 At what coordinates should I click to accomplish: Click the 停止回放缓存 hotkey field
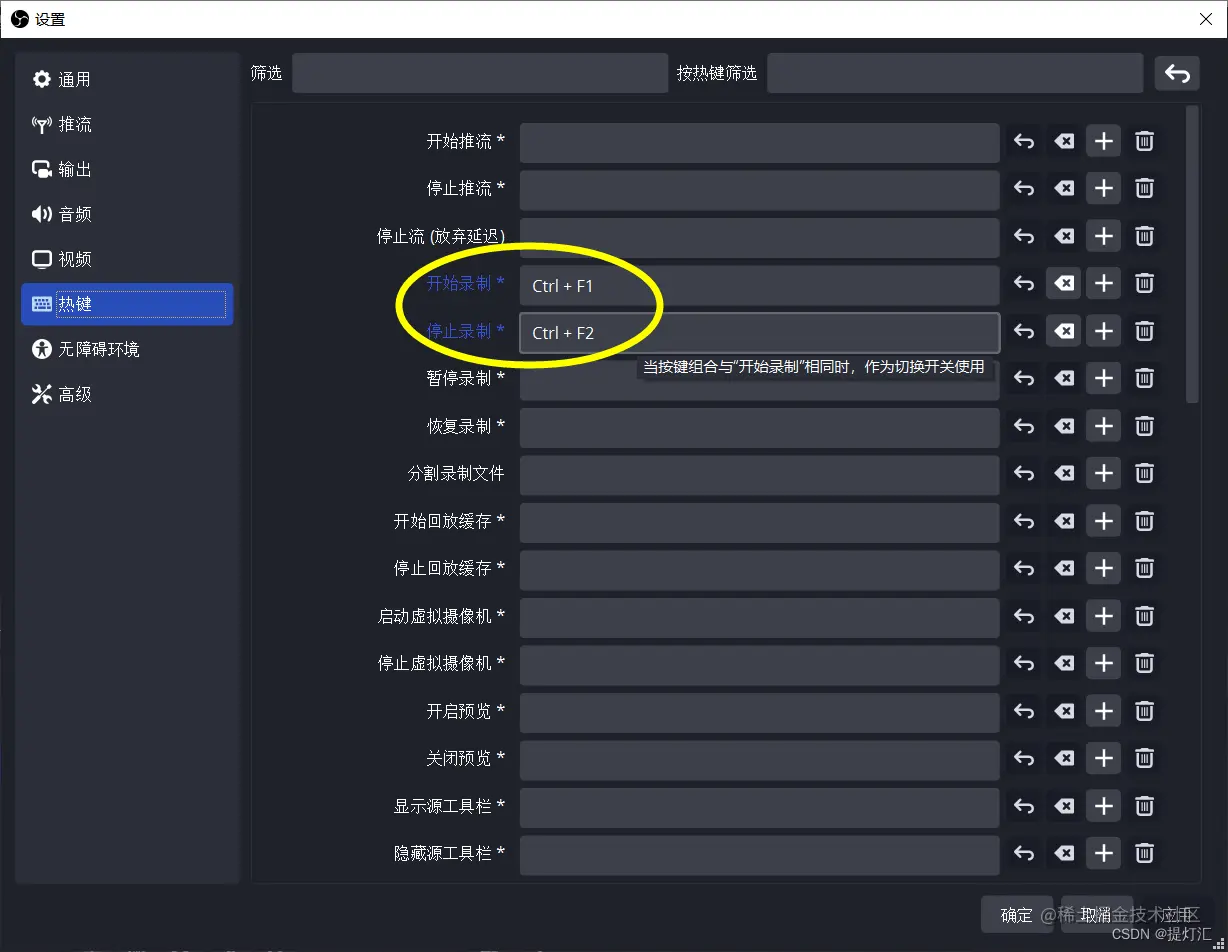coord(760,570)
